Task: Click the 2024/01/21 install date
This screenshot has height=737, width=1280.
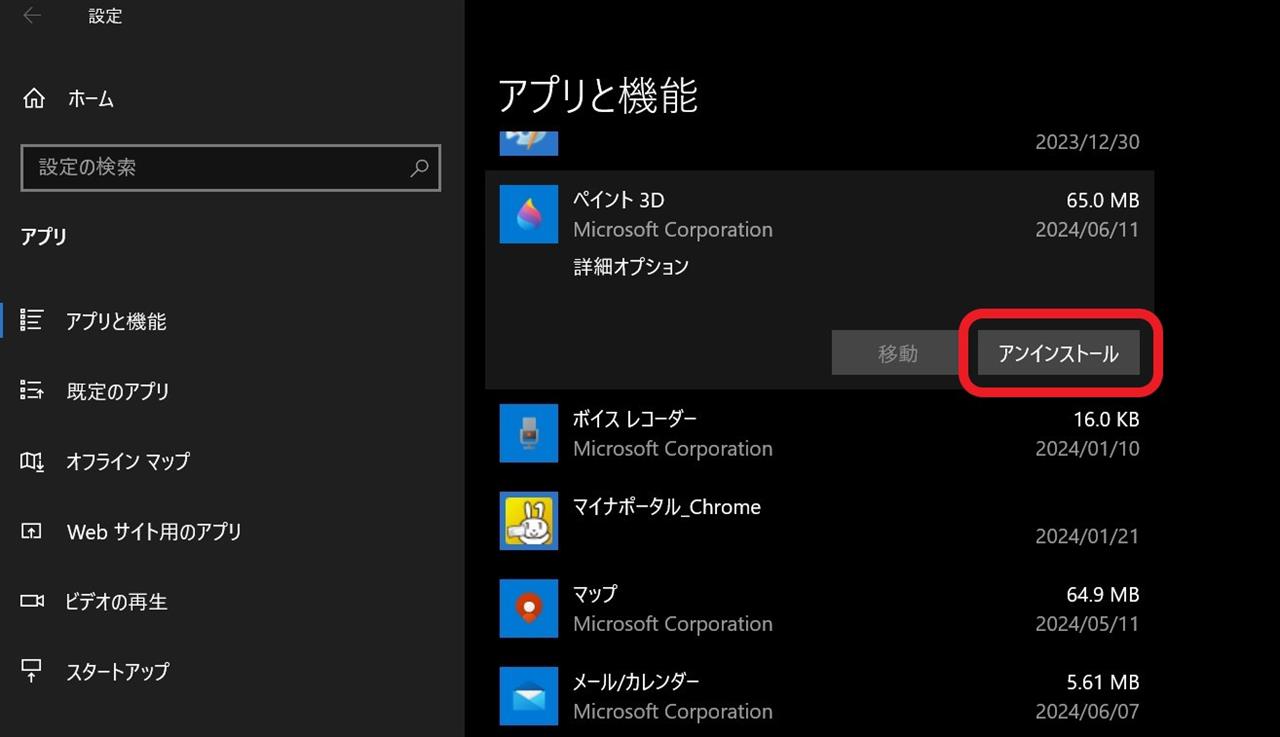Action: point(1087,536)
